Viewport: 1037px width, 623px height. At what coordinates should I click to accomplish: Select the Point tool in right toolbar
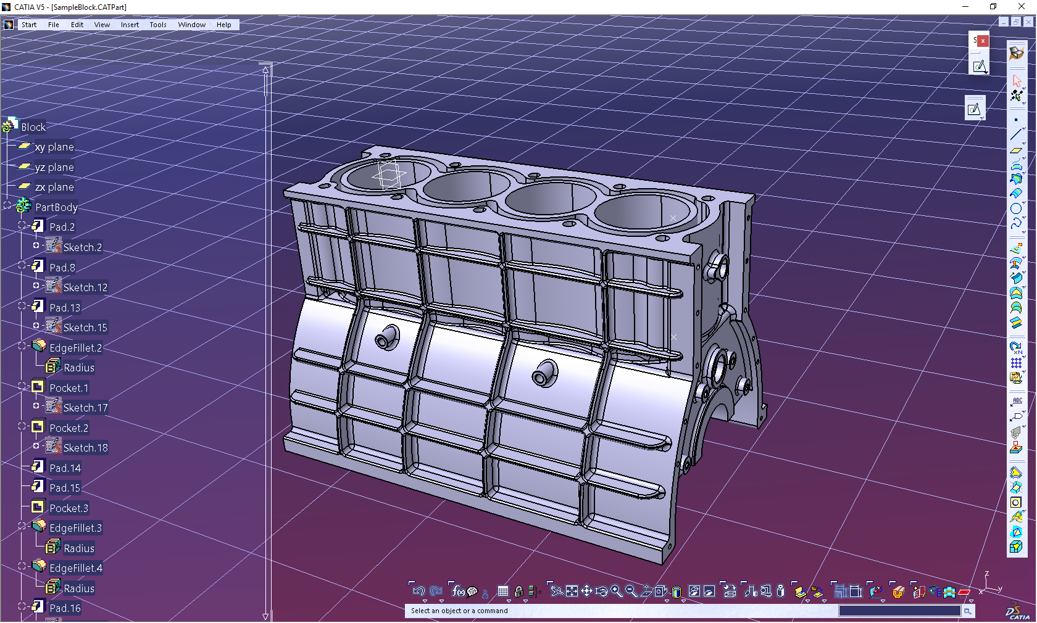(x=1016, y=120)
